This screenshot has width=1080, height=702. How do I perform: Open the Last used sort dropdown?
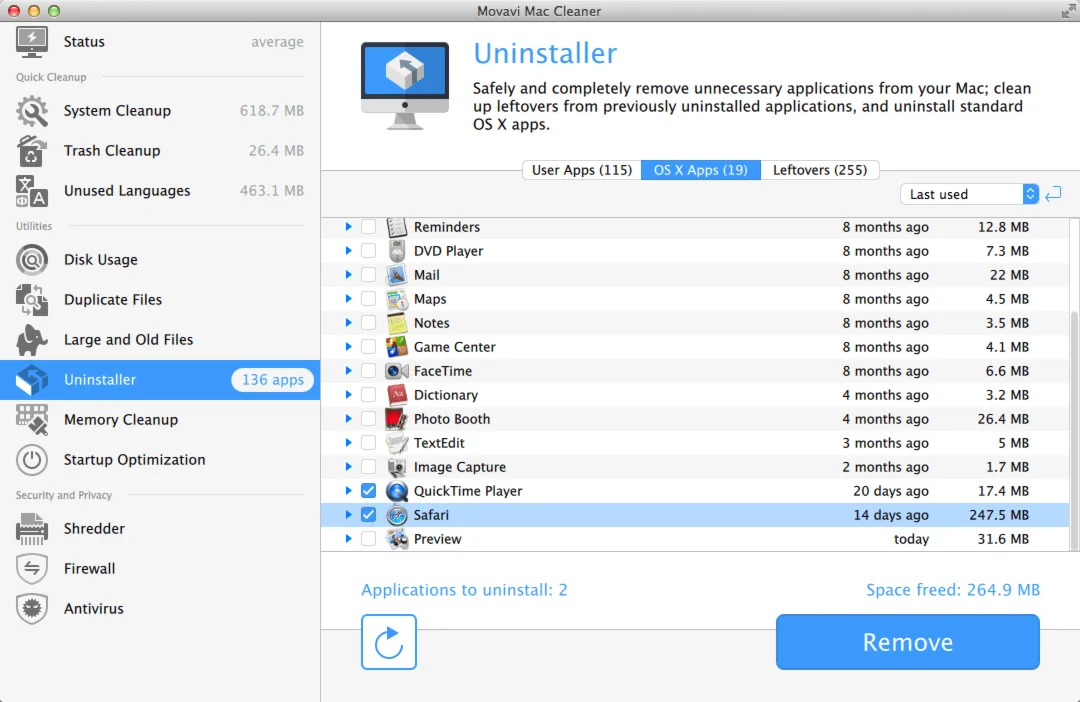coord(969,194)
